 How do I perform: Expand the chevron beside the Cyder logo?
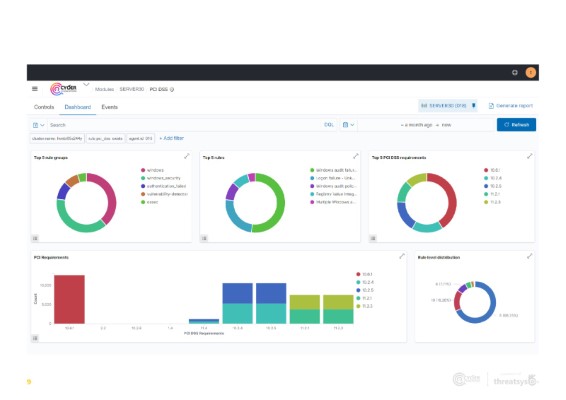(86, 84)
